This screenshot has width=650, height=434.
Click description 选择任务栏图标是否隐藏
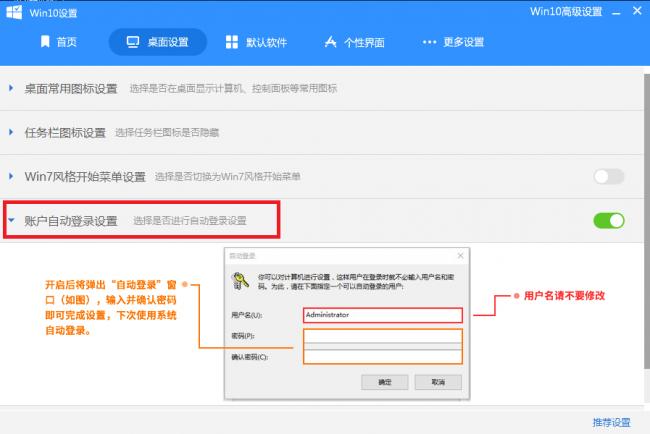167,133
